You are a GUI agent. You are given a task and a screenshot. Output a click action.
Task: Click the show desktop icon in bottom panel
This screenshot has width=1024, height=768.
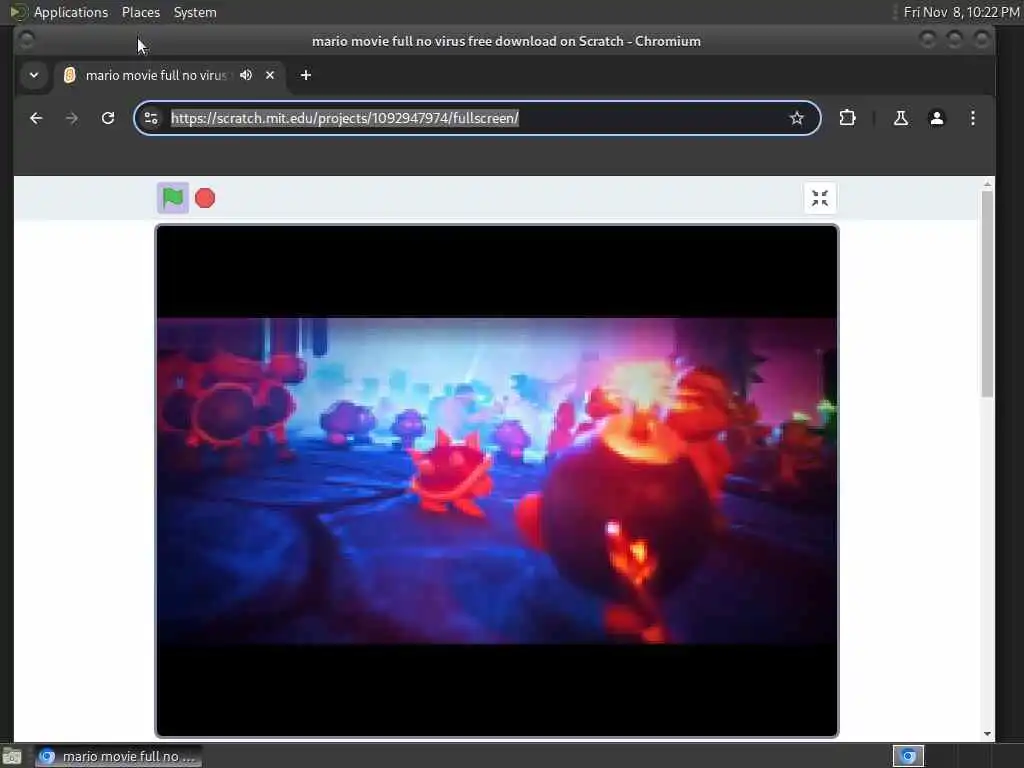click(12, 756)
